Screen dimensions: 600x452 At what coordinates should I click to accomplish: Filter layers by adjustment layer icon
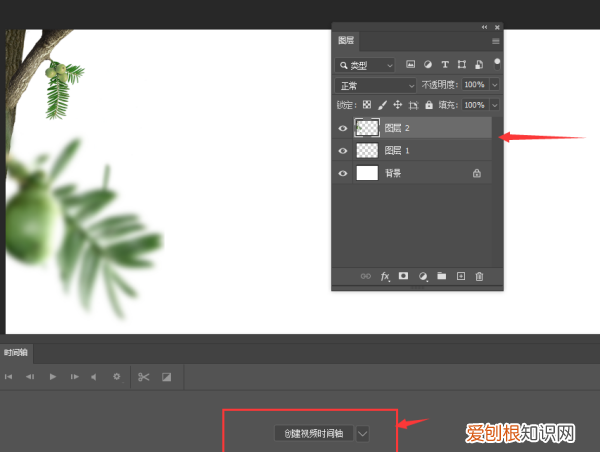(x=428, y=65)
